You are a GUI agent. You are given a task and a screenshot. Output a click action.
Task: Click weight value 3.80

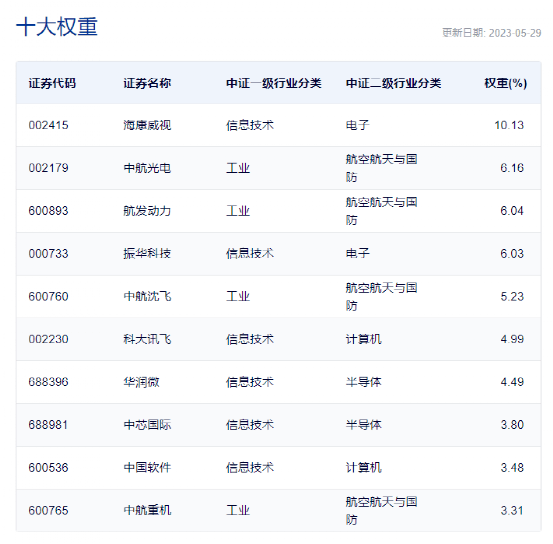click(512, 425)
